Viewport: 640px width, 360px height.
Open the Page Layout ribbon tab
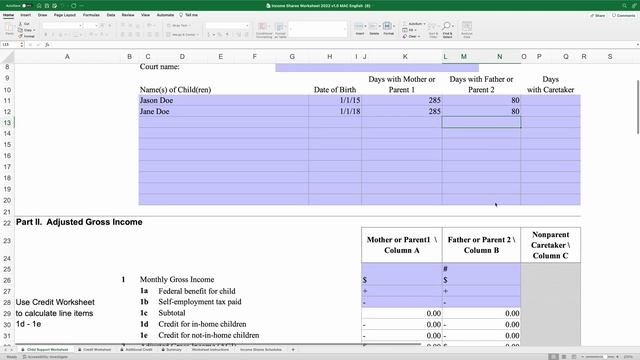click(x=65, y=15)
